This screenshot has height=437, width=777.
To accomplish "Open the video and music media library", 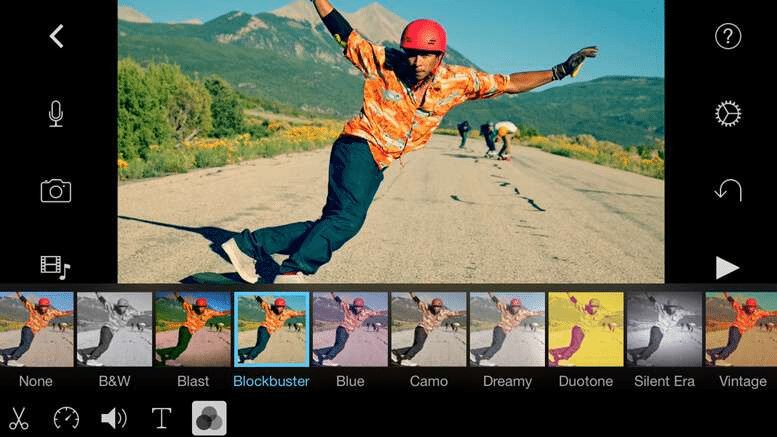I will coord(56,266).
